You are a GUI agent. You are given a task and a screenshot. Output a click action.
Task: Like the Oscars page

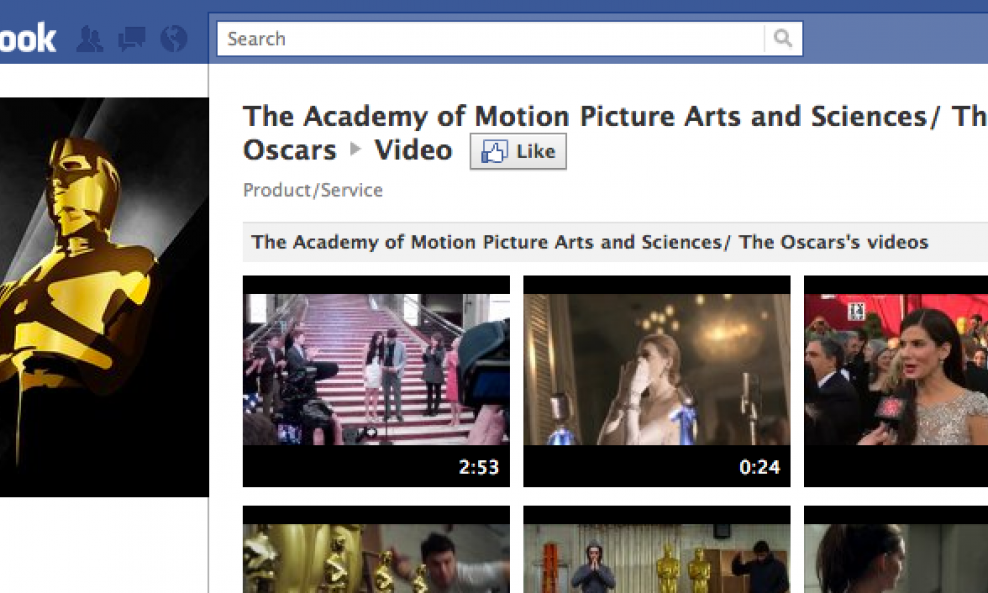[518, 151]
